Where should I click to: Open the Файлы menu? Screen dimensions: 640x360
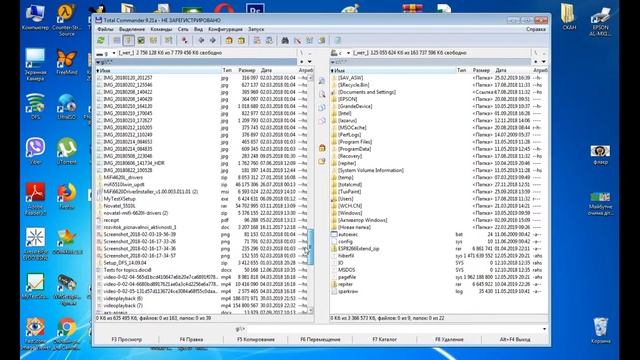coord(105,29)
